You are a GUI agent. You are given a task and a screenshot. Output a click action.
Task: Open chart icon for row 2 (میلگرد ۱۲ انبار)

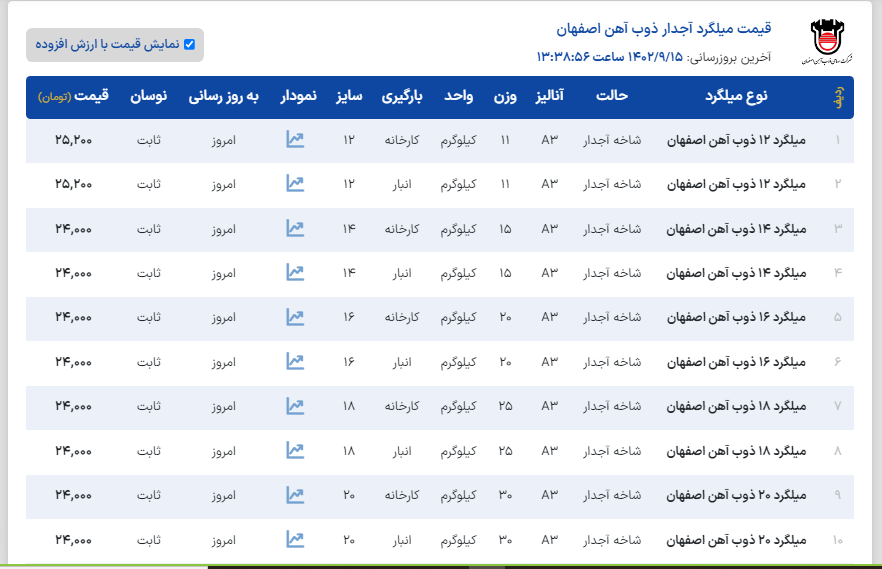[x=295, y=184]
